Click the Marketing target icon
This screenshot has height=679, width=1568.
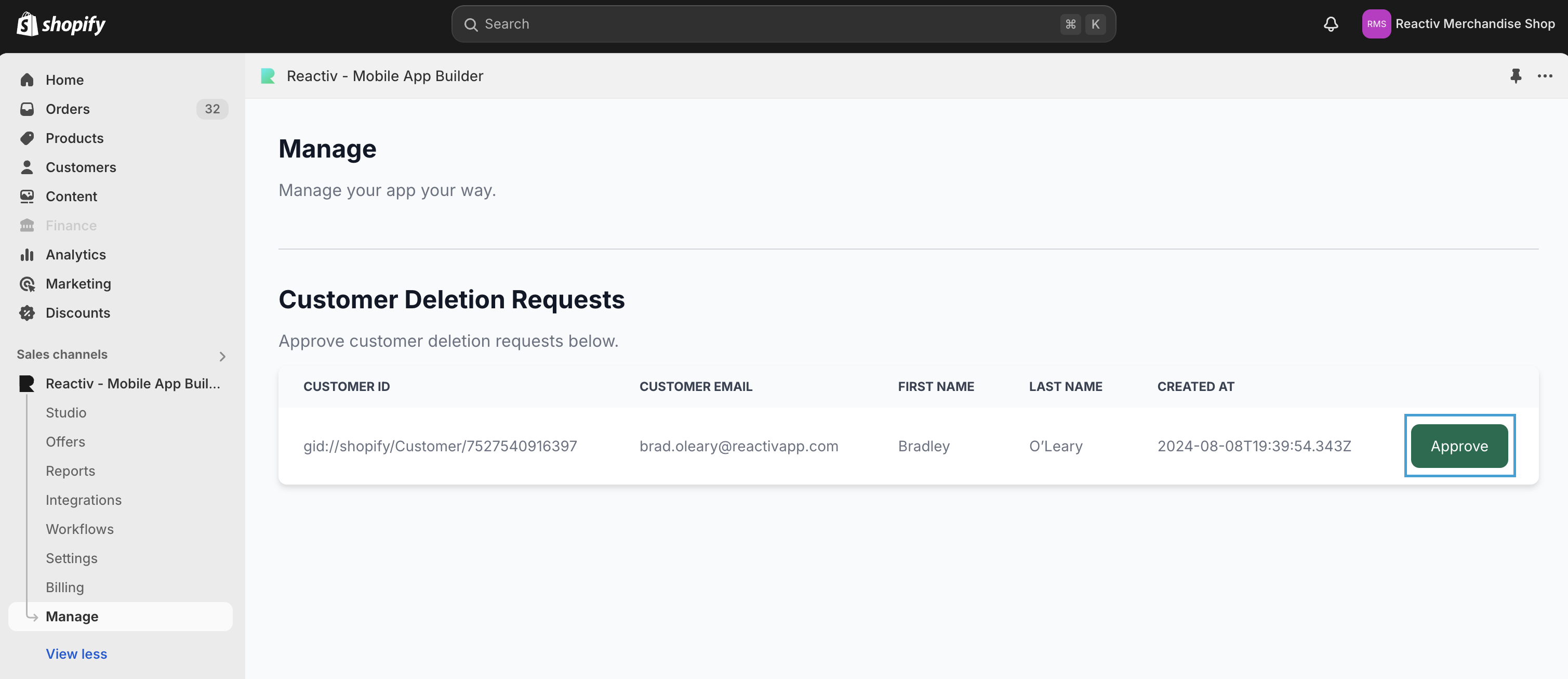(x=27, y=284)
